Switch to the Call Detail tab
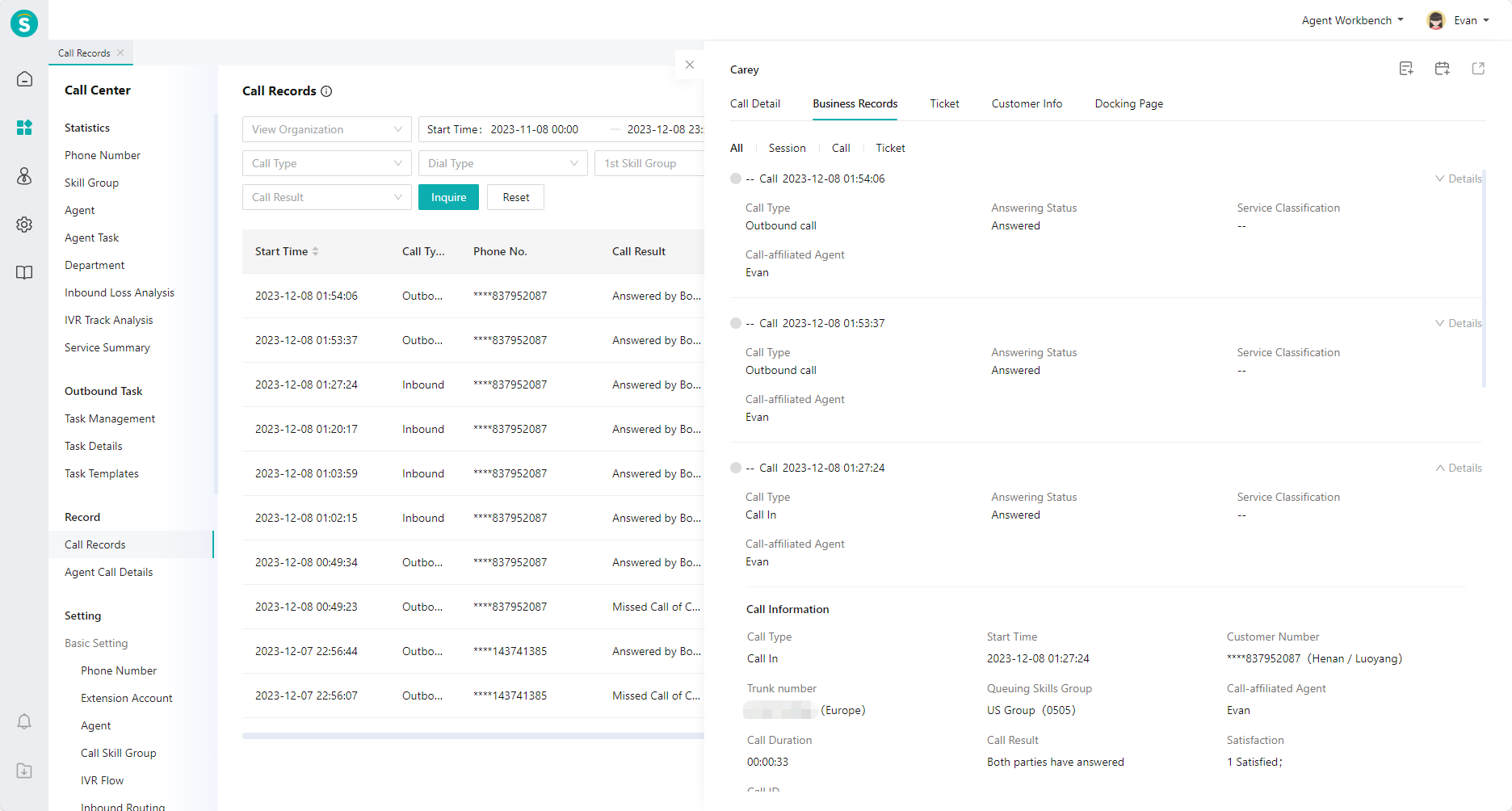This screenshot has width=1512, height=811. coord(755,103)
